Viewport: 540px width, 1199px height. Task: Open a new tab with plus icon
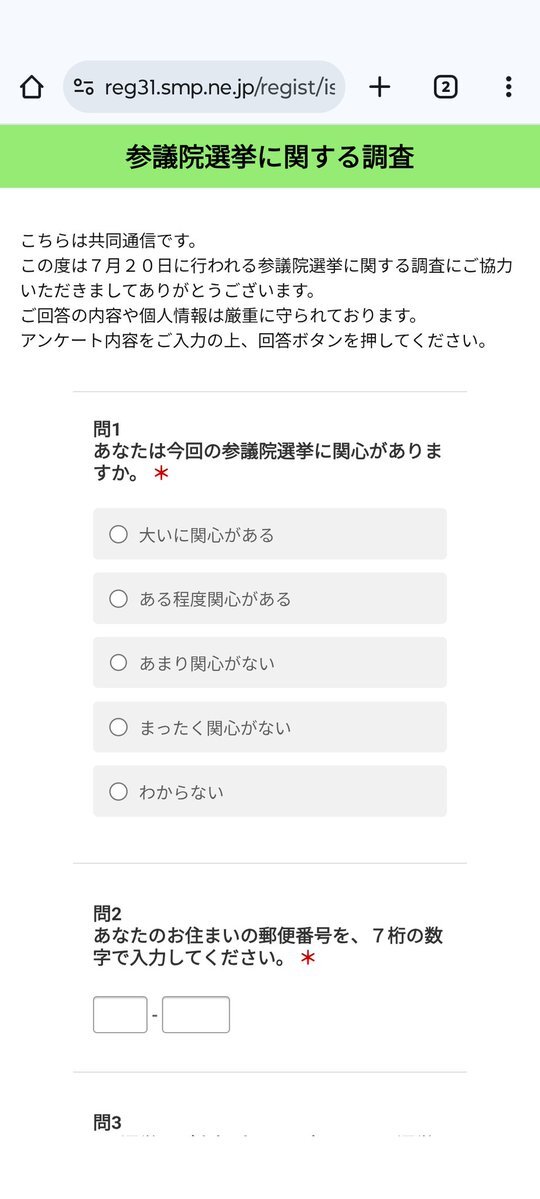coord(379,87)
